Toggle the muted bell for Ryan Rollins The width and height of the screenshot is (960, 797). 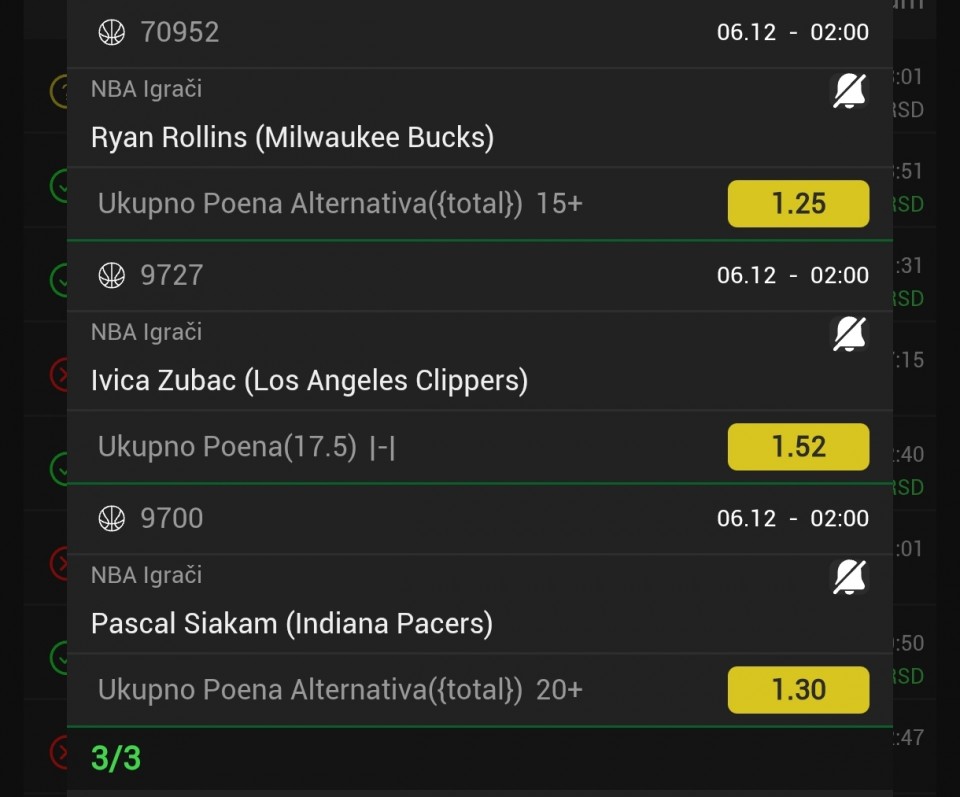point(849,91)
